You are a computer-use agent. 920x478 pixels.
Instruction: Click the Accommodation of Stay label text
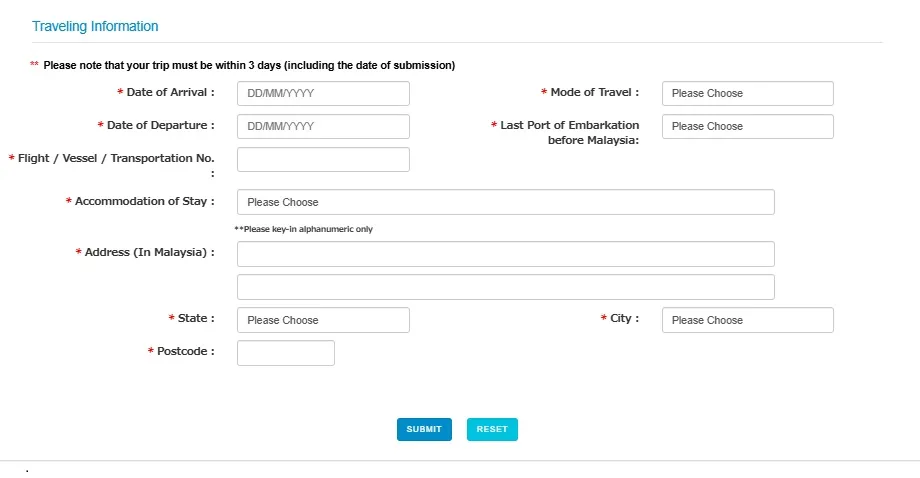click(x=144, y=201)
